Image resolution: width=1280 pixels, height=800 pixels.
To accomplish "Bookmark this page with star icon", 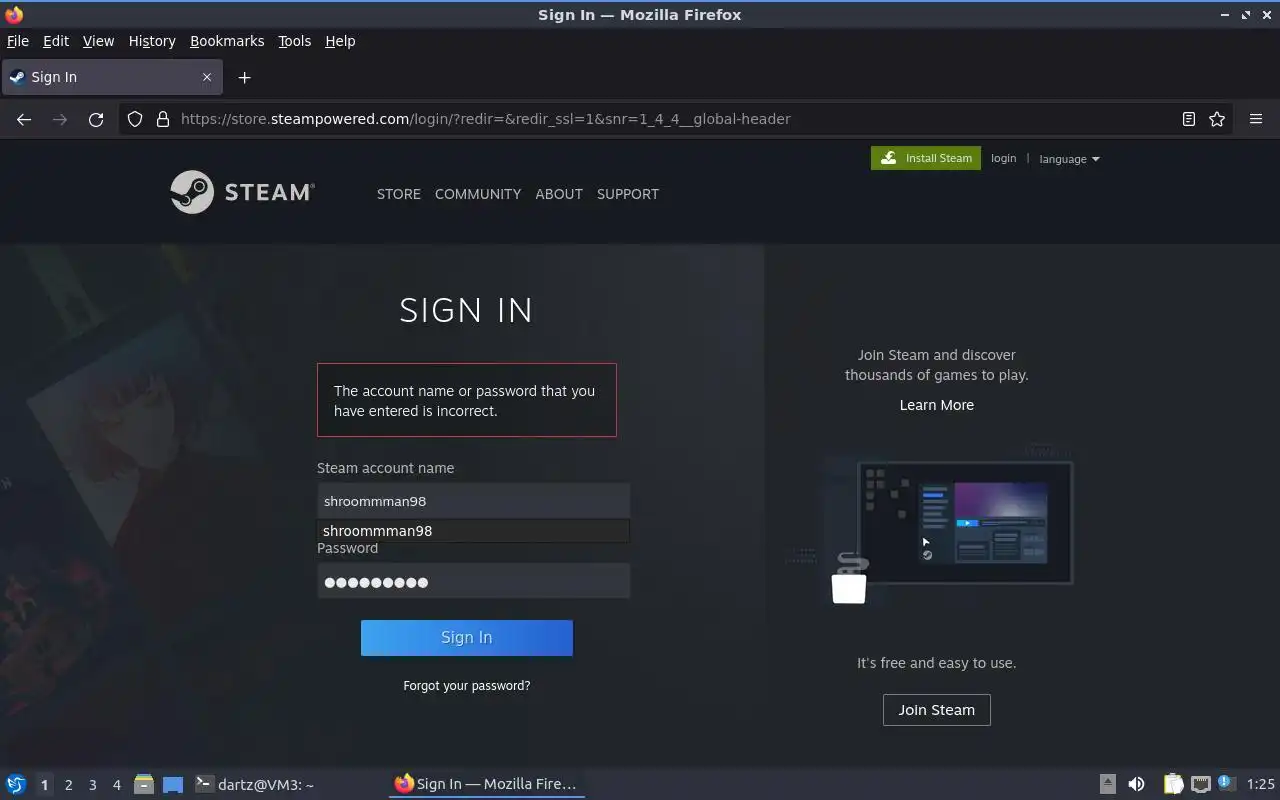I will point(1217,119).
